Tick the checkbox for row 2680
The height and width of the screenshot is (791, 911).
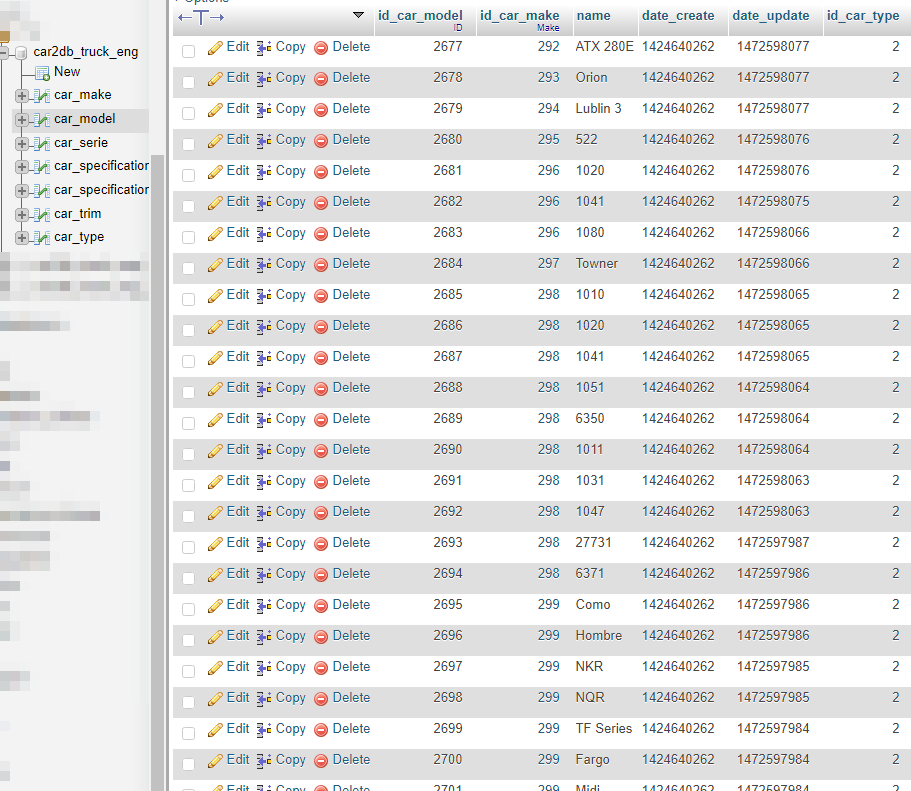pyautogui.click(x=188, y=144)
